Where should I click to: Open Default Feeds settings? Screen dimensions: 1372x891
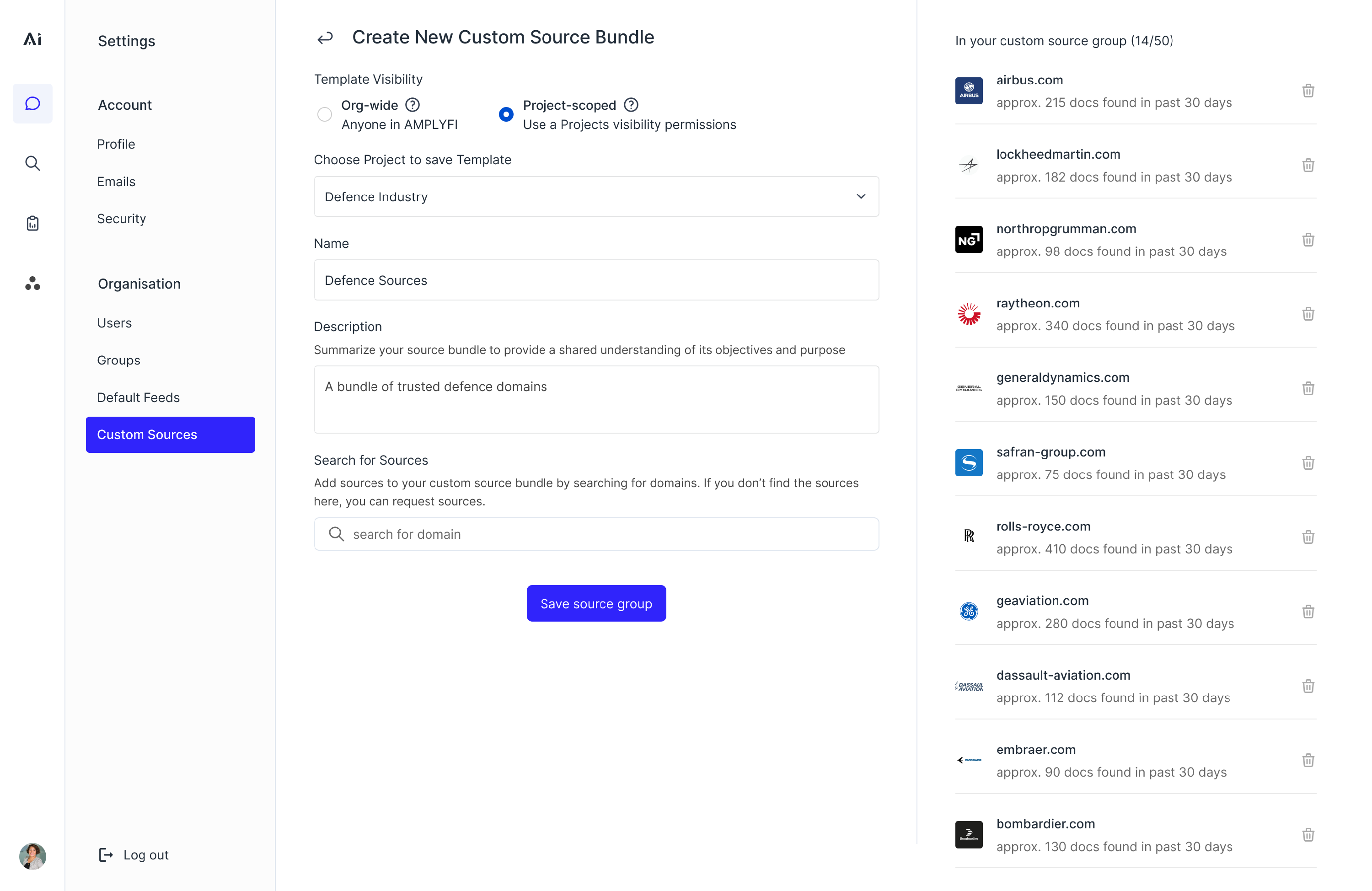[x=139, y=398]
